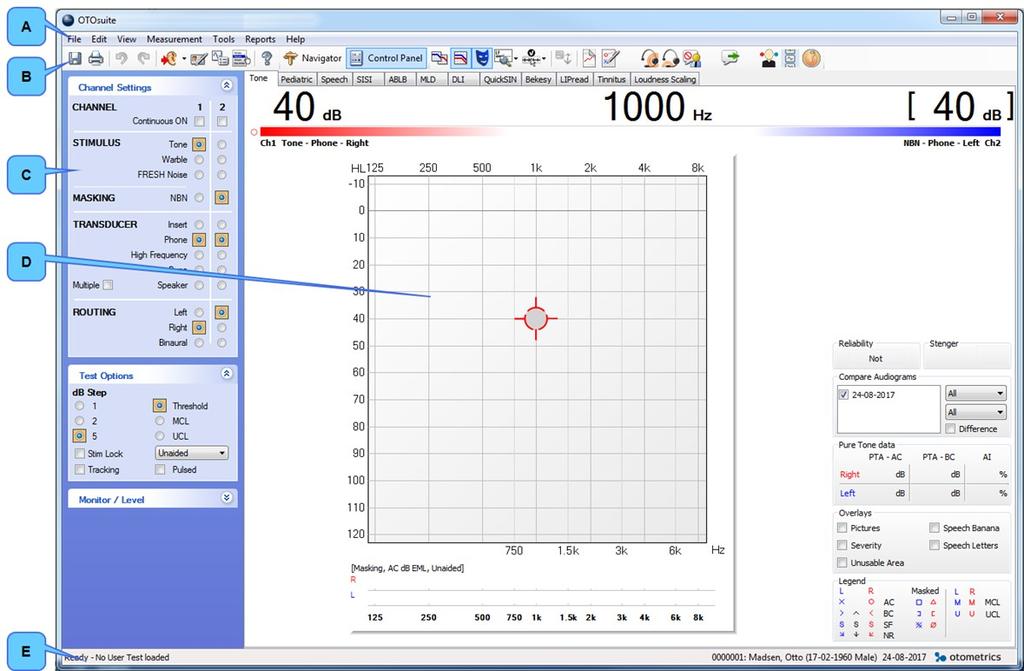Open the Reports menu
Viewport: 1024px width, 671px height.
coord(260,39)
